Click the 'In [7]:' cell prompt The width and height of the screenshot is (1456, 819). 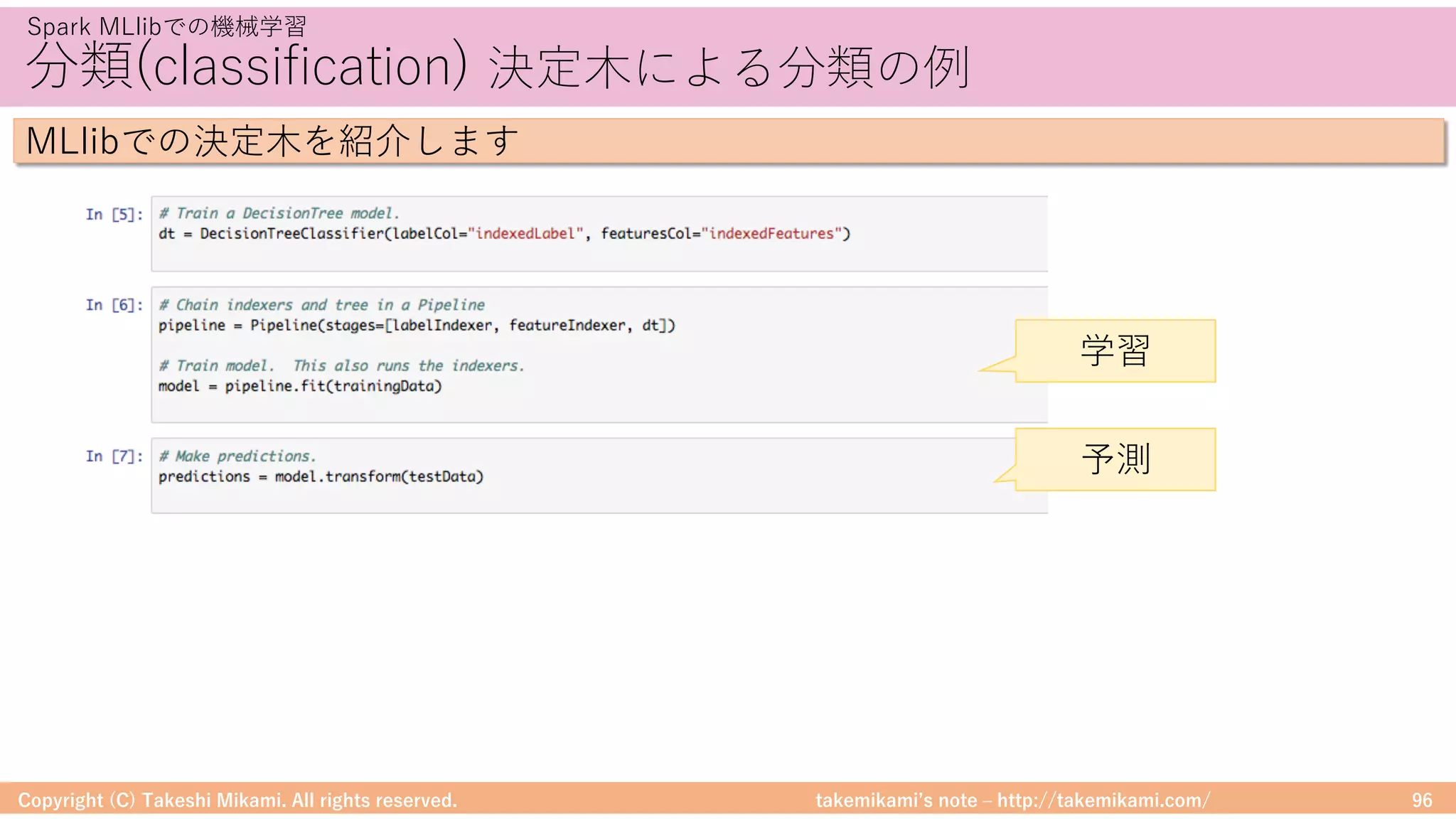tap(114, 456)
